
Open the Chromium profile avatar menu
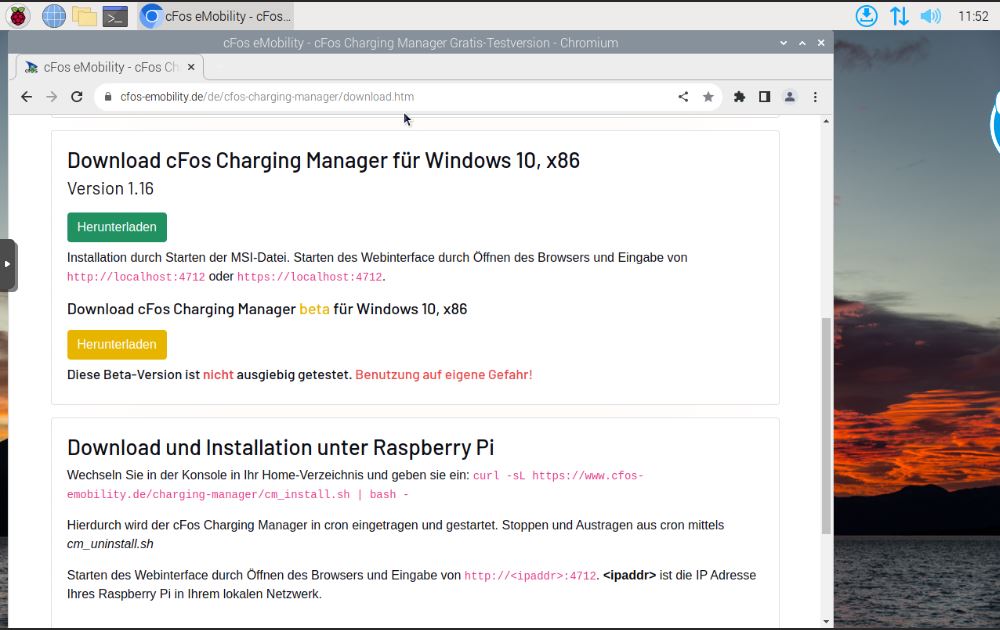[790, 97]
